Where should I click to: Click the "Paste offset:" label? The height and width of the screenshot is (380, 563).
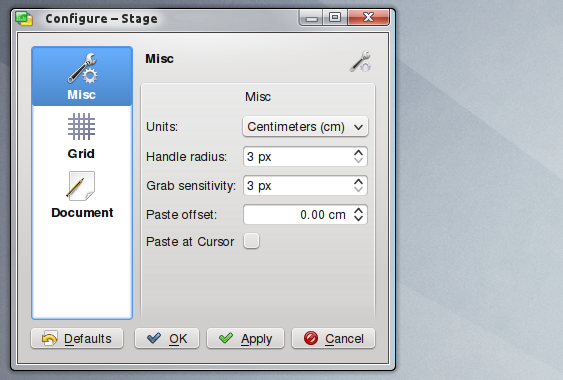pos(181,215)
